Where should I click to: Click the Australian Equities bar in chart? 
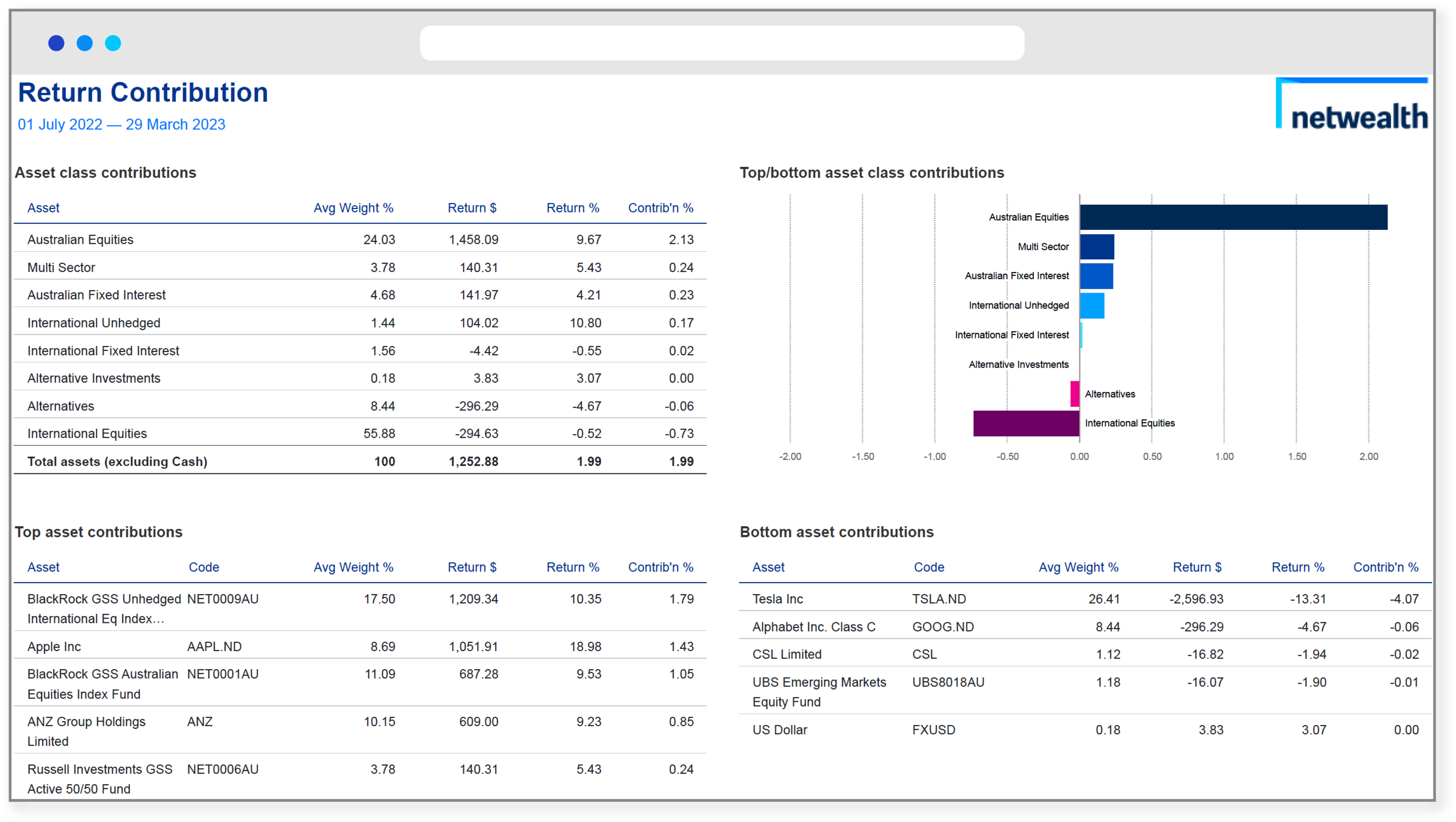[x=1233, y=217]
